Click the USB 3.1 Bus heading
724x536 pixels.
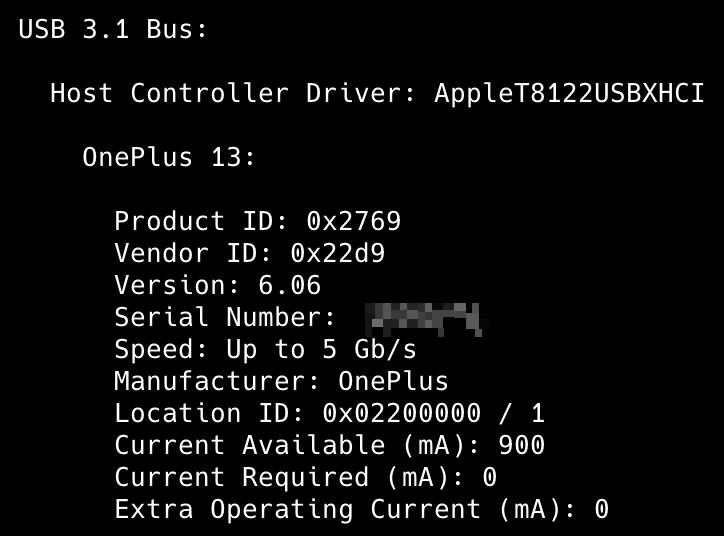[113, 30]
